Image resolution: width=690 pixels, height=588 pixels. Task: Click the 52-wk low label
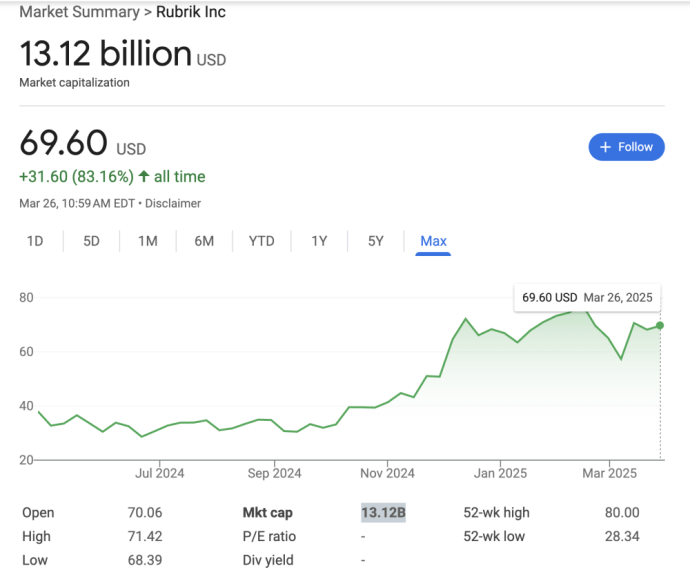(494, 537)
